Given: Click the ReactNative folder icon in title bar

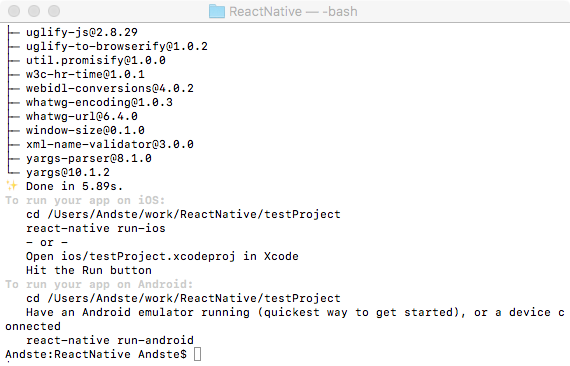Looking at the screenshot, I should (217, 11).
